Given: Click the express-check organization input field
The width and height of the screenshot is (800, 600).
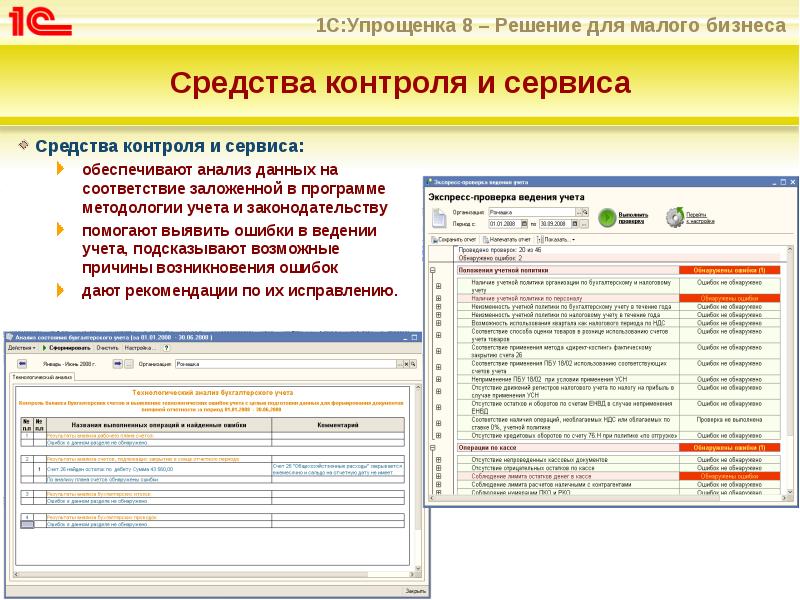Looking at the screenshot, I should coord(532,212).
